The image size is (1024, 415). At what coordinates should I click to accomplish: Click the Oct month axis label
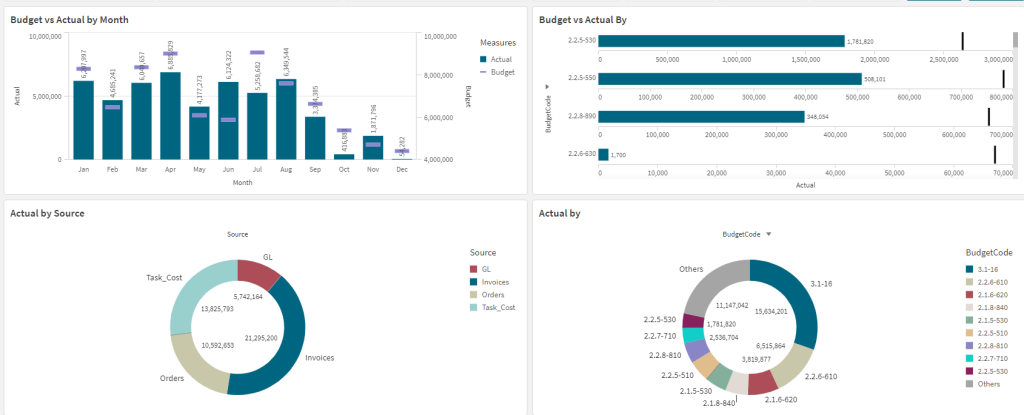344,169
